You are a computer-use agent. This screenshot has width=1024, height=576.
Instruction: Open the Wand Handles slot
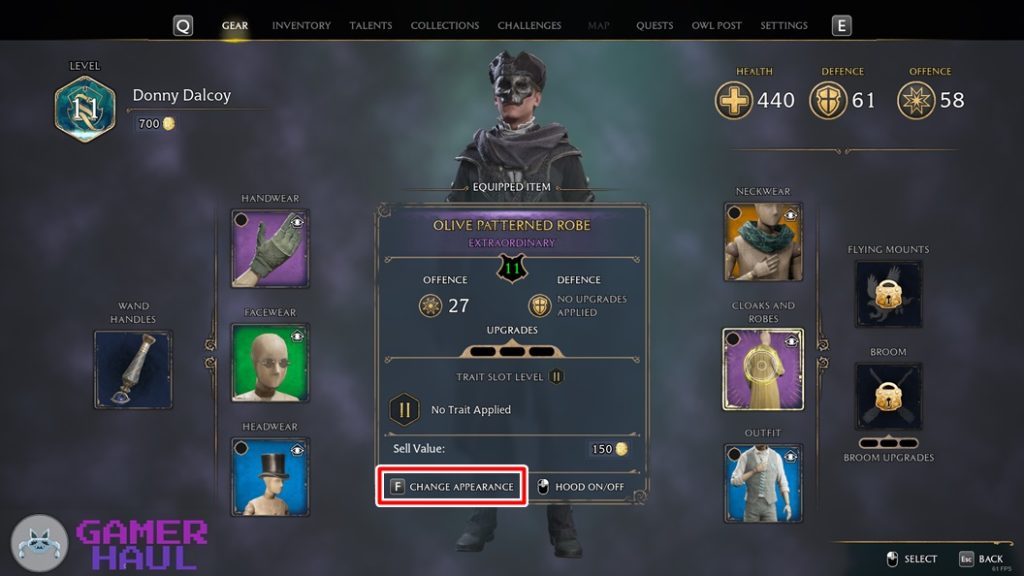pyautogui.click(x=133, y=370)
